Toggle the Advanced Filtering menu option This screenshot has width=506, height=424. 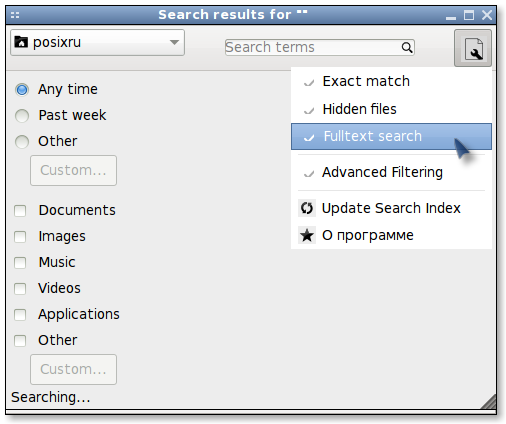[391, 172]
